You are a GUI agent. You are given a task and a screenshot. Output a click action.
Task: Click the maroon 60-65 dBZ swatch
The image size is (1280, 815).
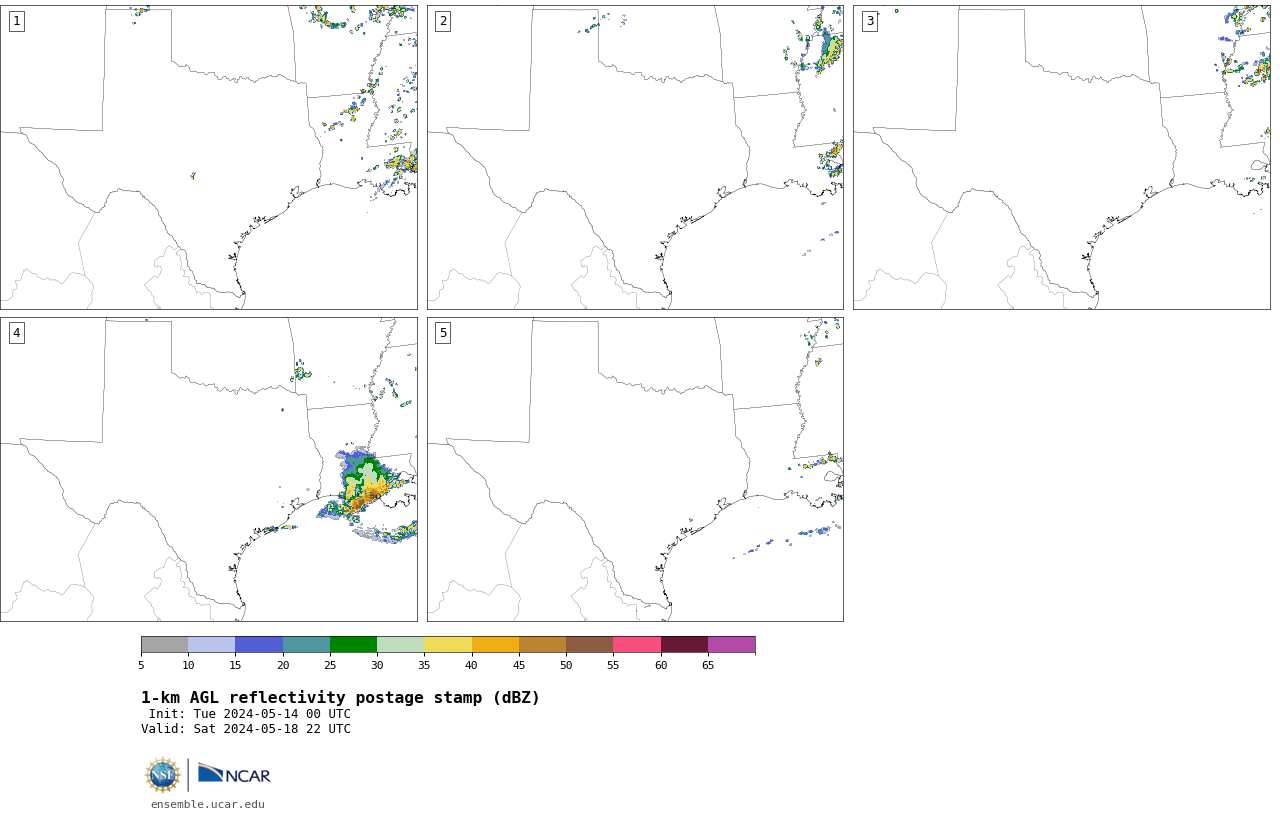(x=684, y=644)
